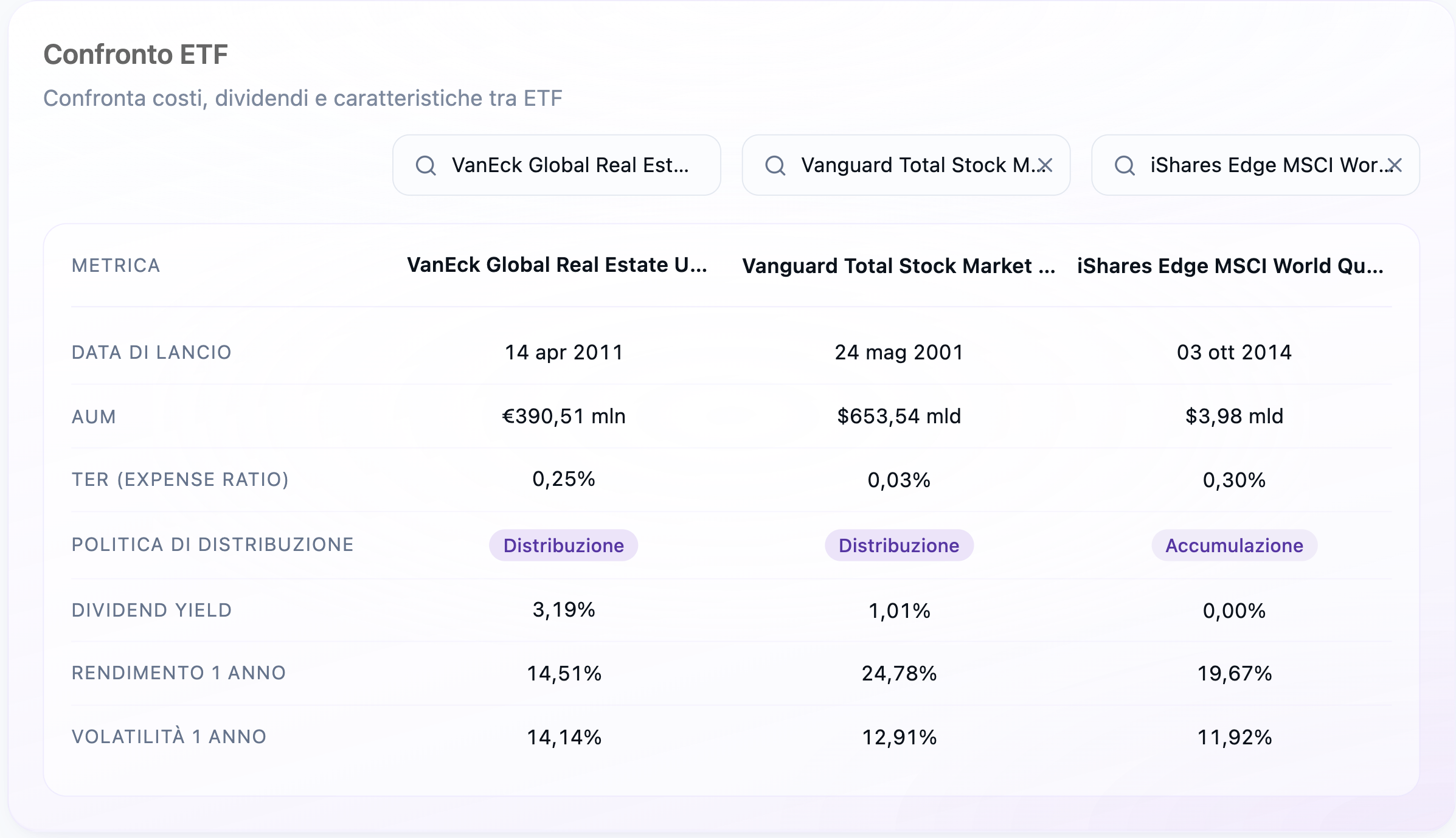Viewport: 1456px width, 838px height.
Task: Select the Rendimento 1 Anno row label
Action: (x=179, y=673)
